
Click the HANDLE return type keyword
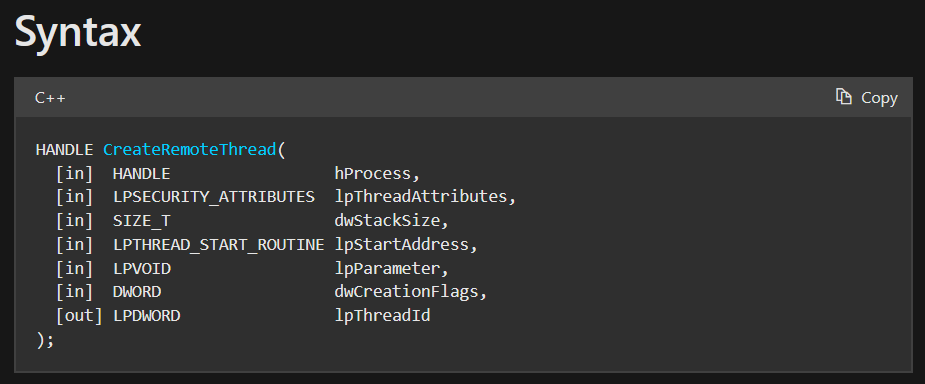point(65,150)
